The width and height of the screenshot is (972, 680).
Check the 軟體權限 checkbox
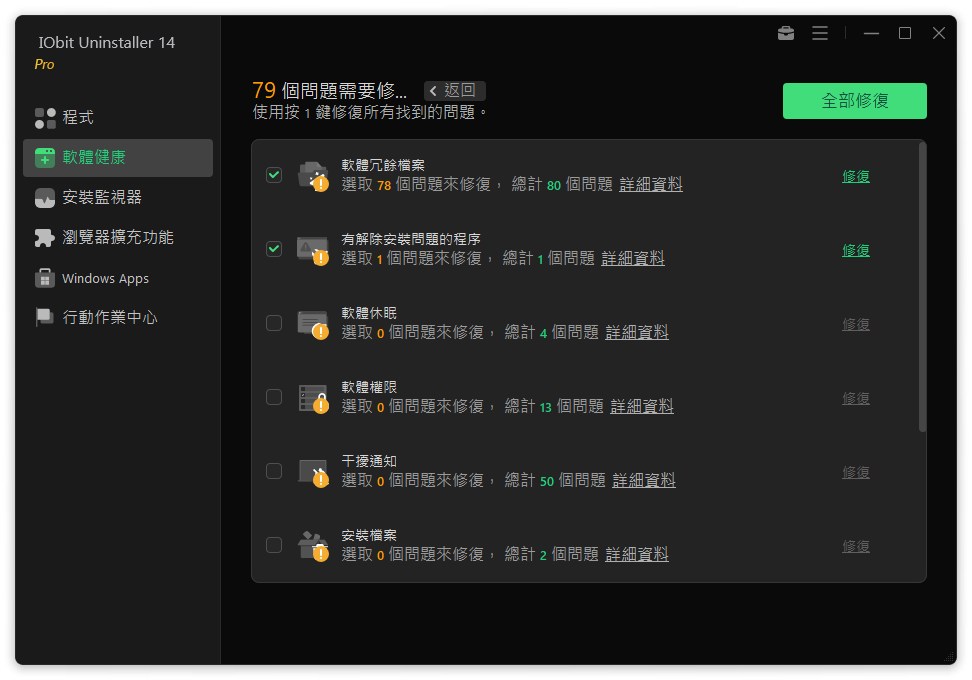pos(274,397)
